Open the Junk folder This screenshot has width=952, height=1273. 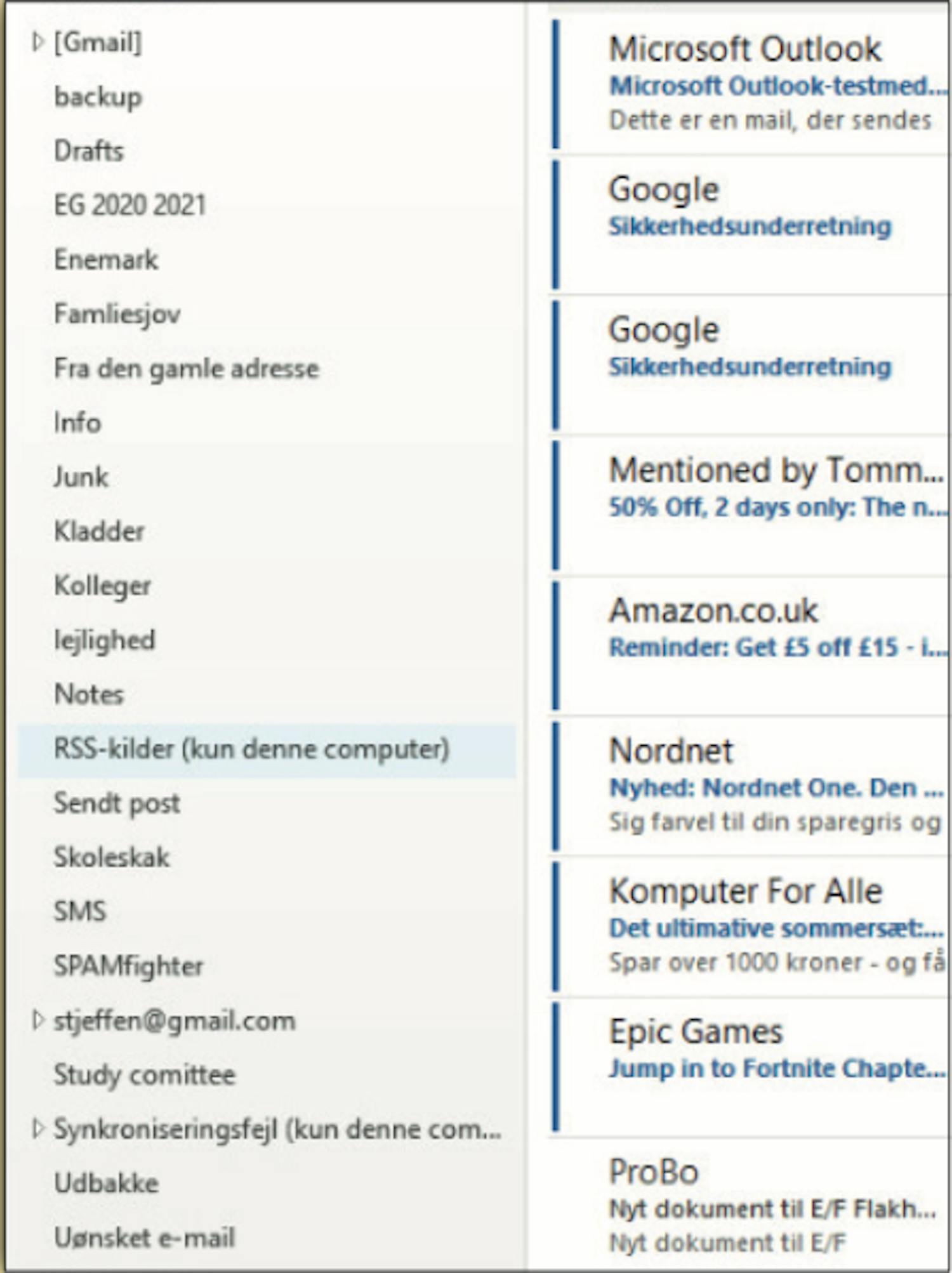coord(81,477)
